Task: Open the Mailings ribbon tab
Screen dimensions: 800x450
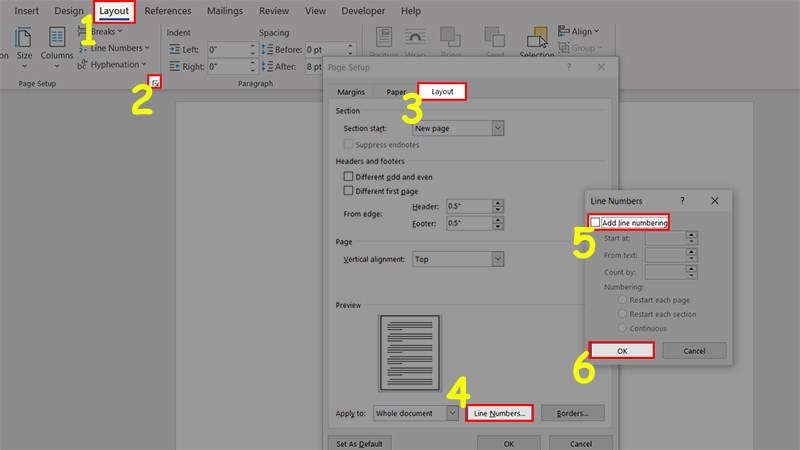Action: click(x=224, y=11)
